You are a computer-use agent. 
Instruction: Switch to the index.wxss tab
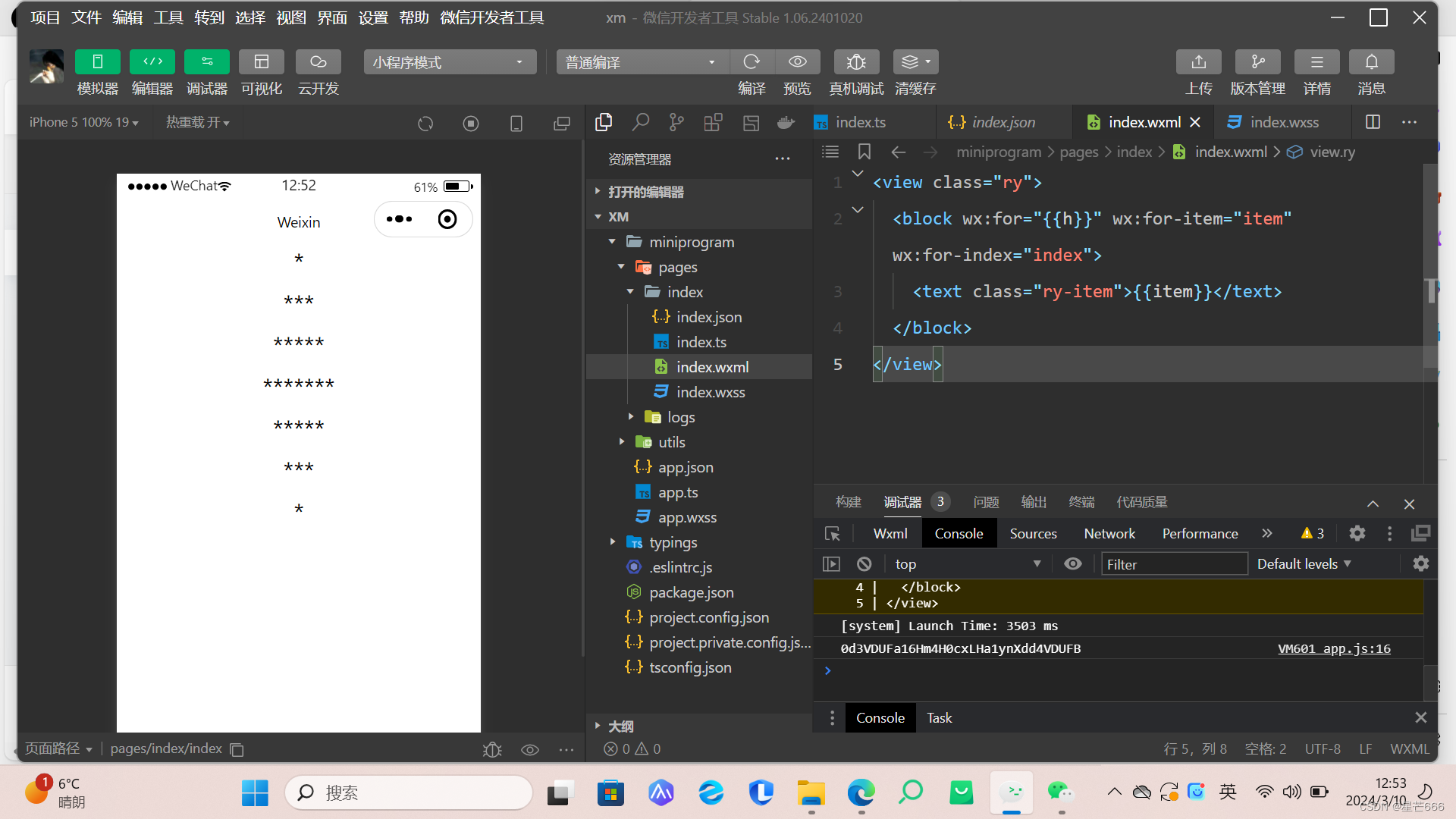coord(1283,122)
